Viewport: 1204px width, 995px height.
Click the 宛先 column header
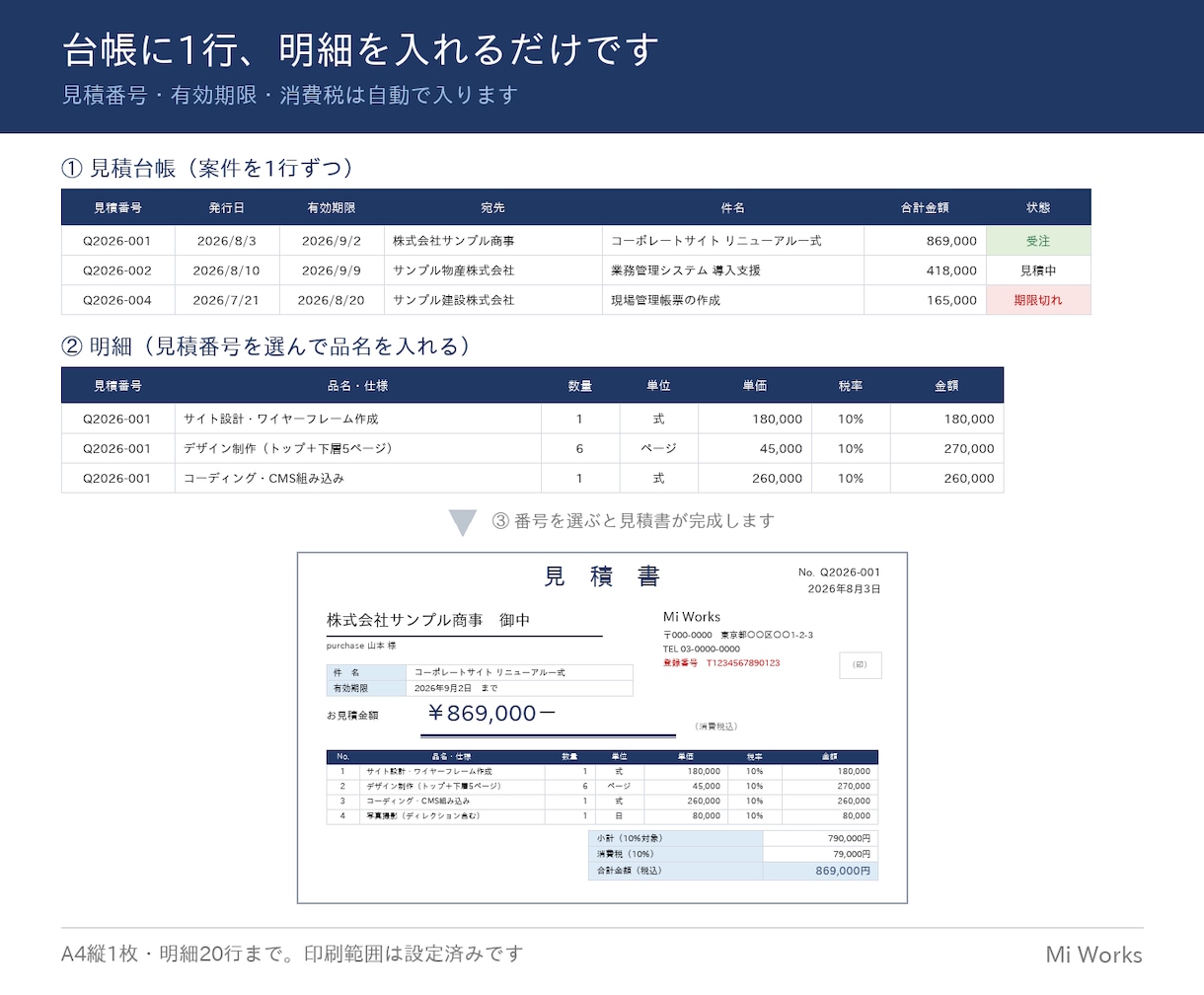tap(492, 208)
